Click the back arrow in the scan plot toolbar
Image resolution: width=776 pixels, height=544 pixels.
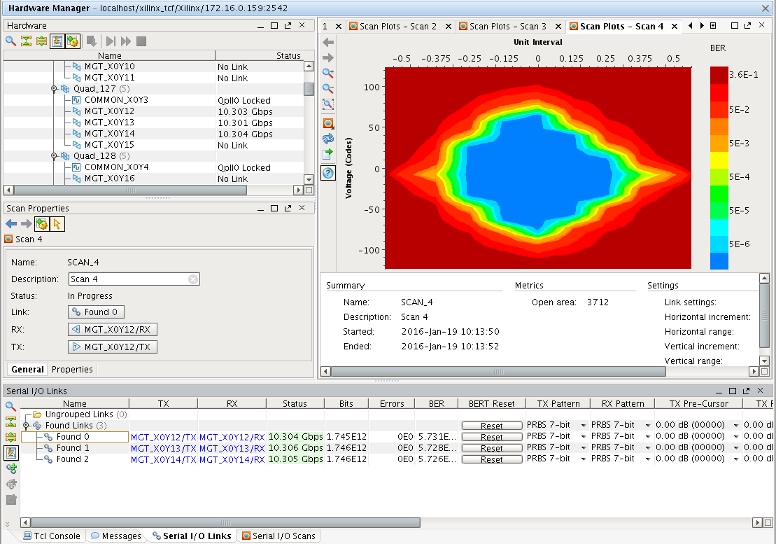click(x=328, y=43)
